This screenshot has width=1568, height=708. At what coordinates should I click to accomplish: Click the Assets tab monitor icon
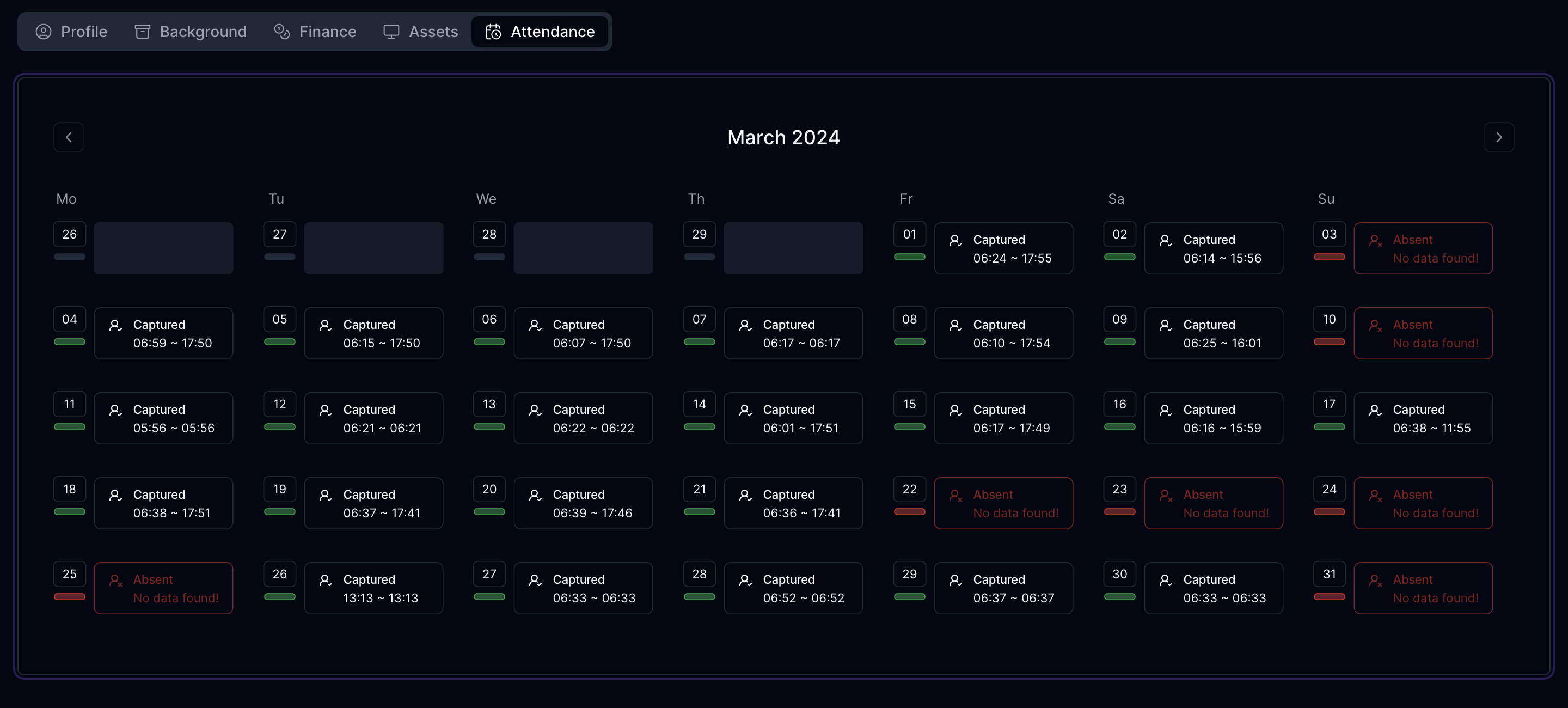391,32
